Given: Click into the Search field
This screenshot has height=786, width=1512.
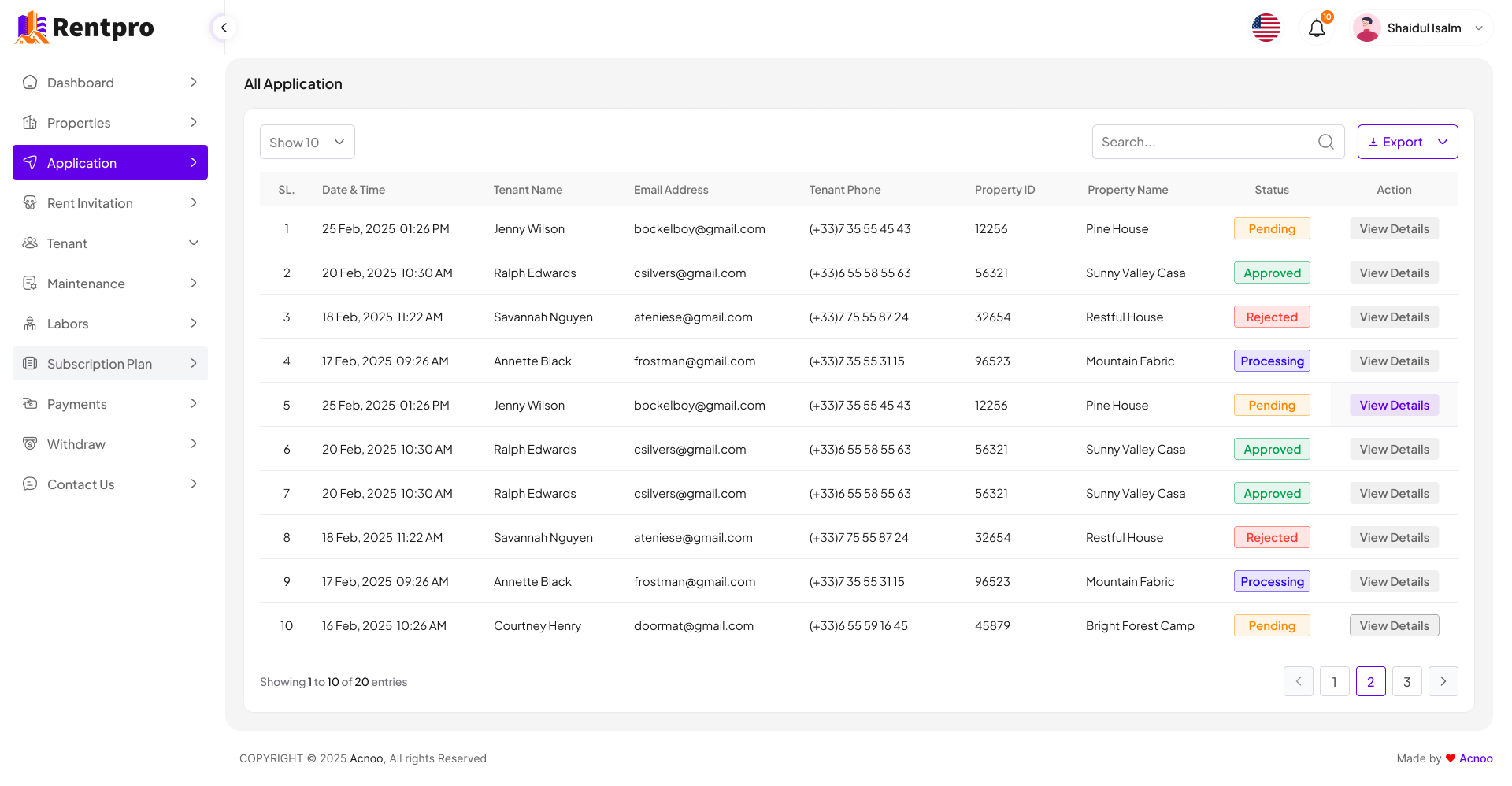Looking at the screenshot, I should pyautogui.click(x=1205, y=142).
